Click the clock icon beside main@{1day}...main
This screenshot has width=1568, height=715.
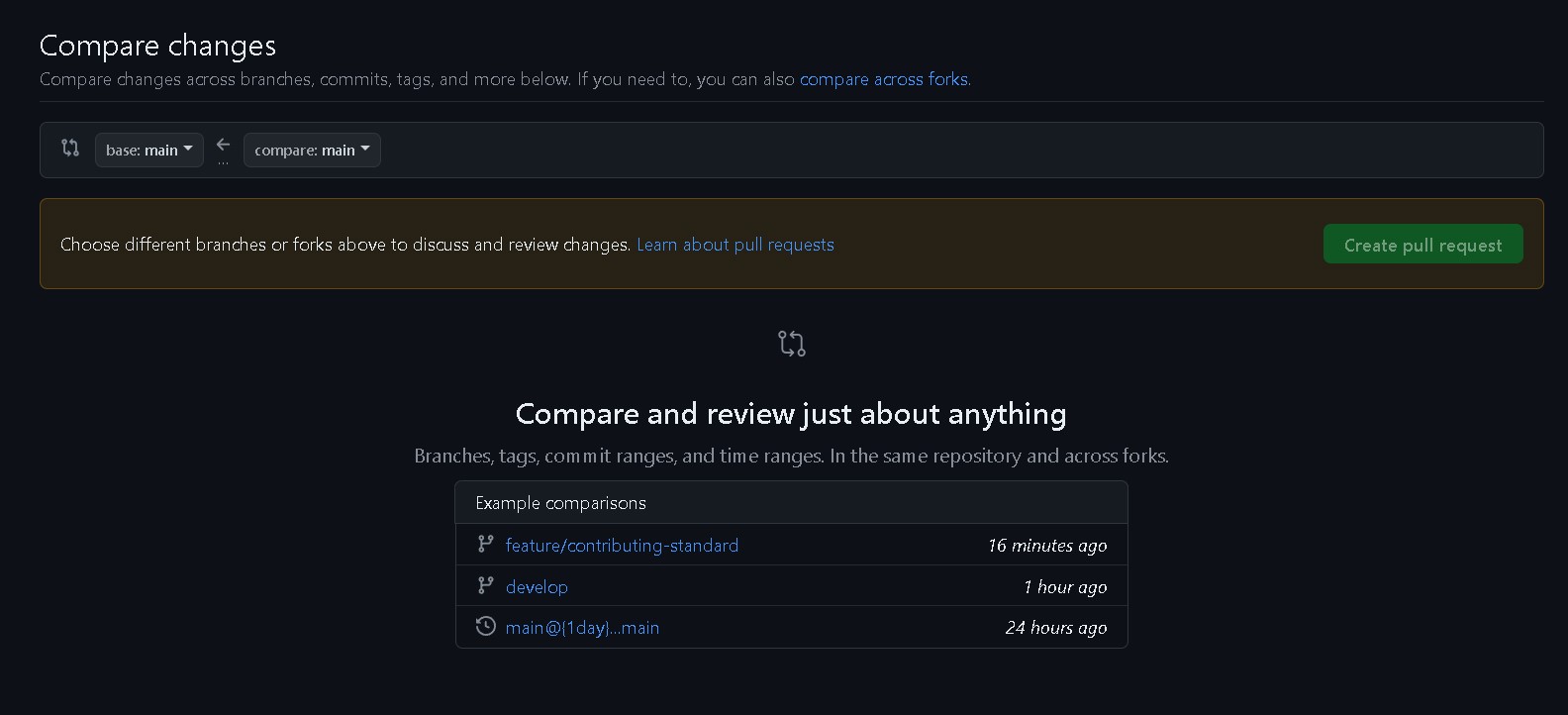[485, 626]
